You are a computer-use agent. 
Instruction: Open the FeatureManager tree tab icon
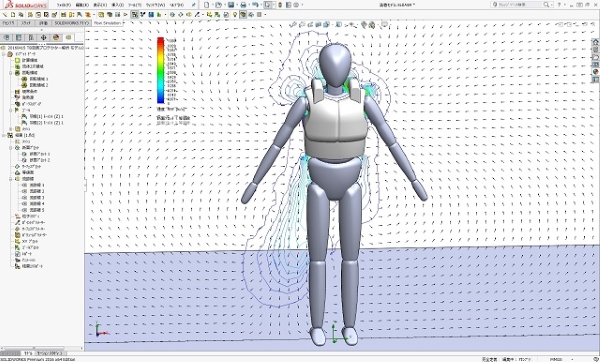point(7,38)
